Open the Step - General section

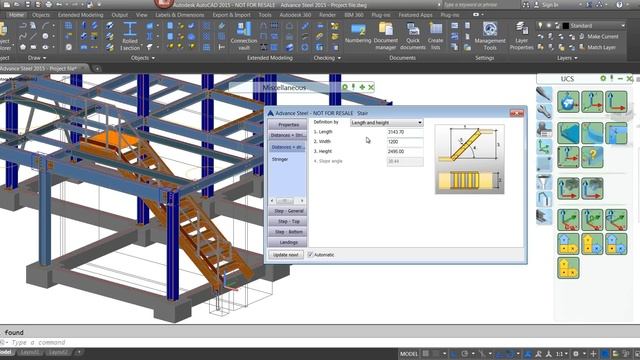(x=288, y=211)
